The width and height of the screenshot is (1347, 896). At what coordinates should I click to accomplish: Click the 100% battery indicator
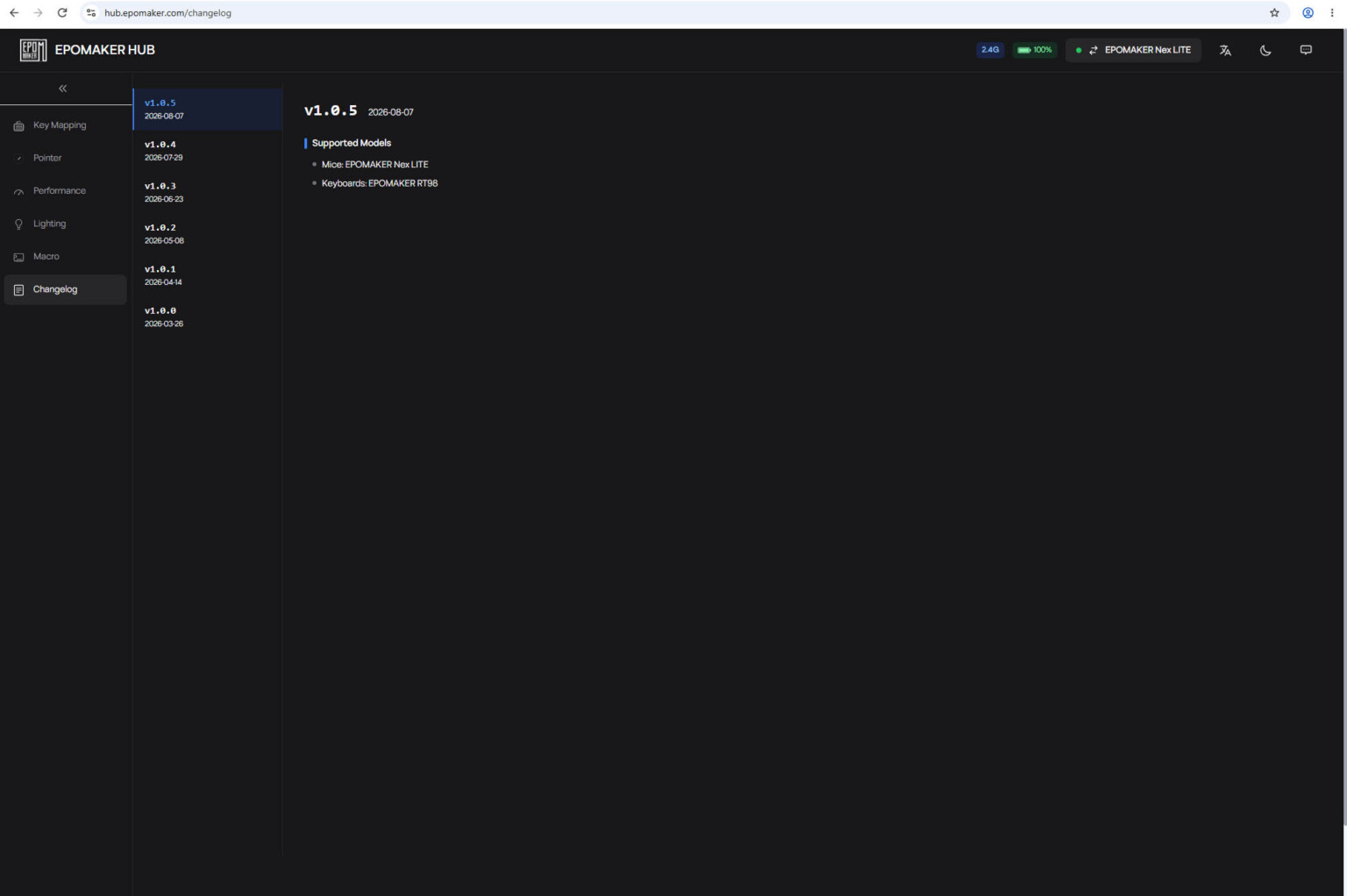[x=1035, y=50]
